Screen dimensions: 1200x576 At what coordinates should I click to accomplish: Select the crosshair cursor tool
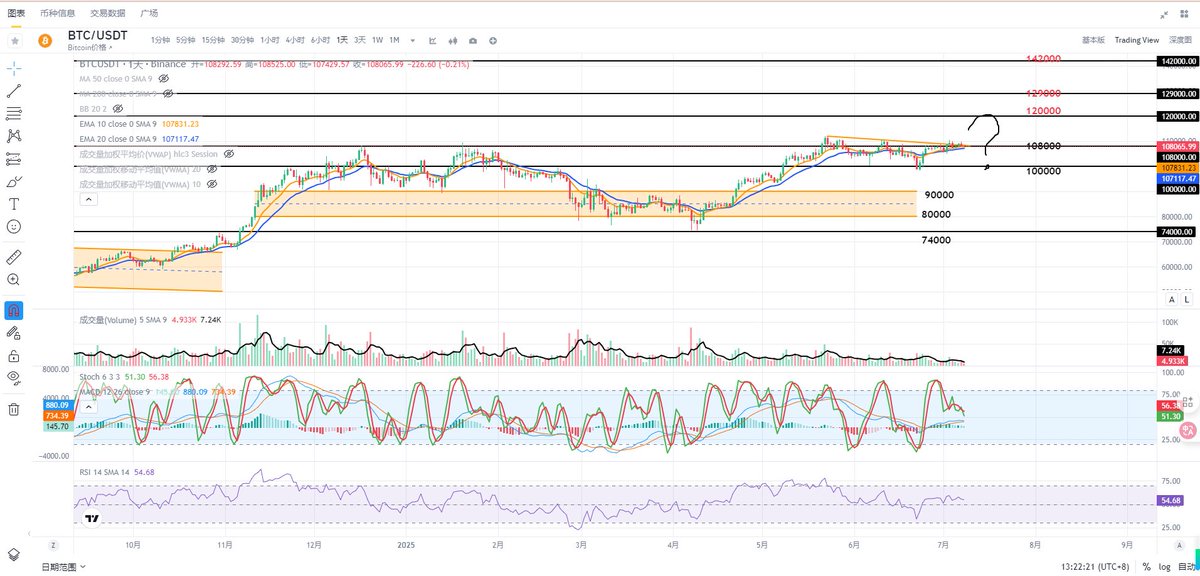coord(14,67)
